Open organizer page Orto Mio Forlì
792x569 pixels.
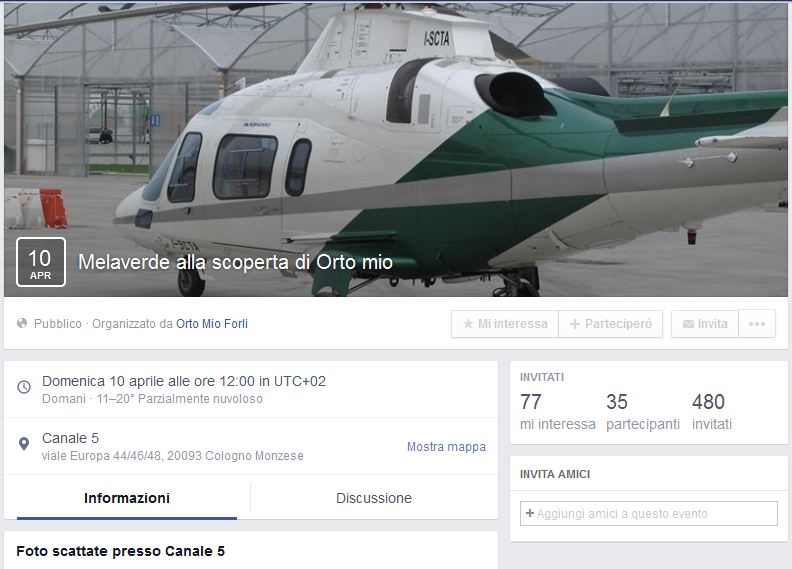[212, 324]
